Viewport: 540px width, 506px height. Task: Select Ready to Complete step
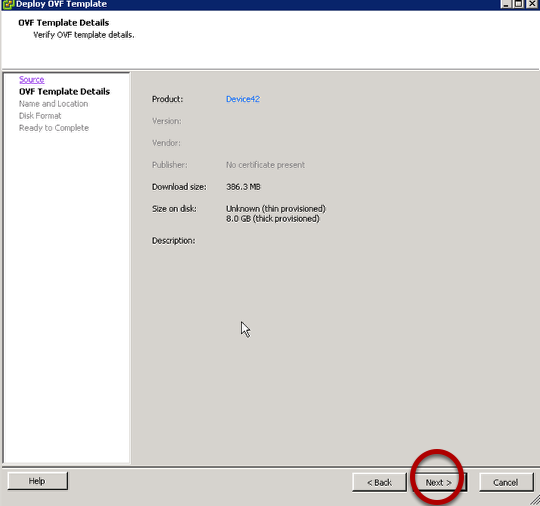[54, 128]
